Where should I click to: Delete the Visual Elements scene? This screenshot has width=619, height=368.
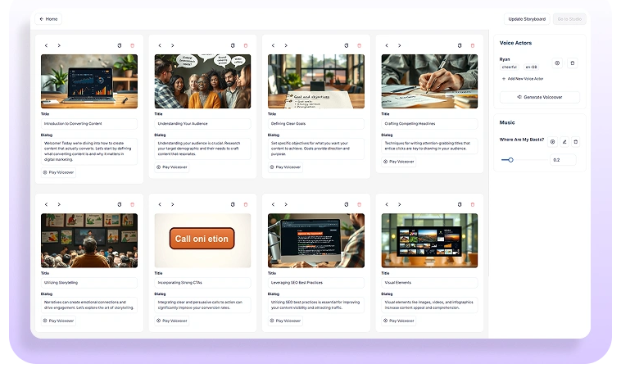(x=473, y=205)
